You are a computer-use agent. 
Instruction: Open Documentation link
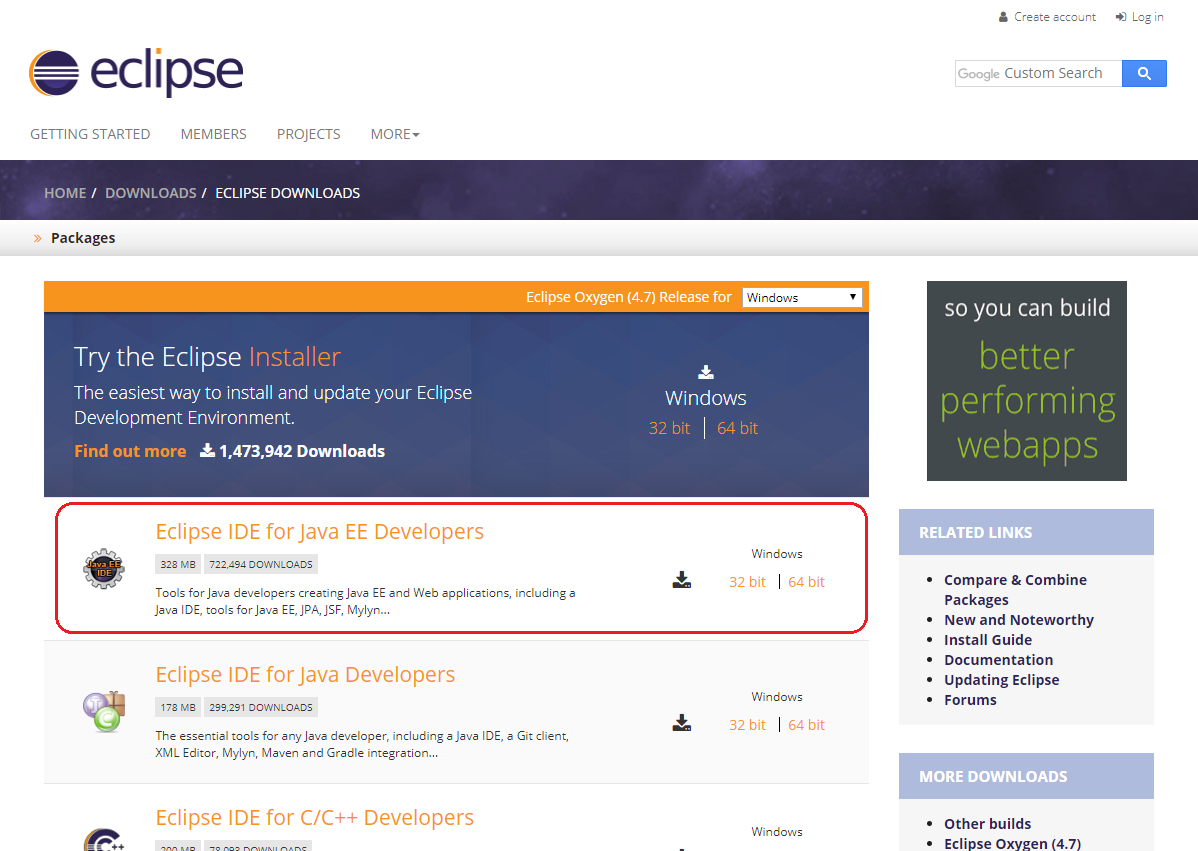tap(999, 660)
